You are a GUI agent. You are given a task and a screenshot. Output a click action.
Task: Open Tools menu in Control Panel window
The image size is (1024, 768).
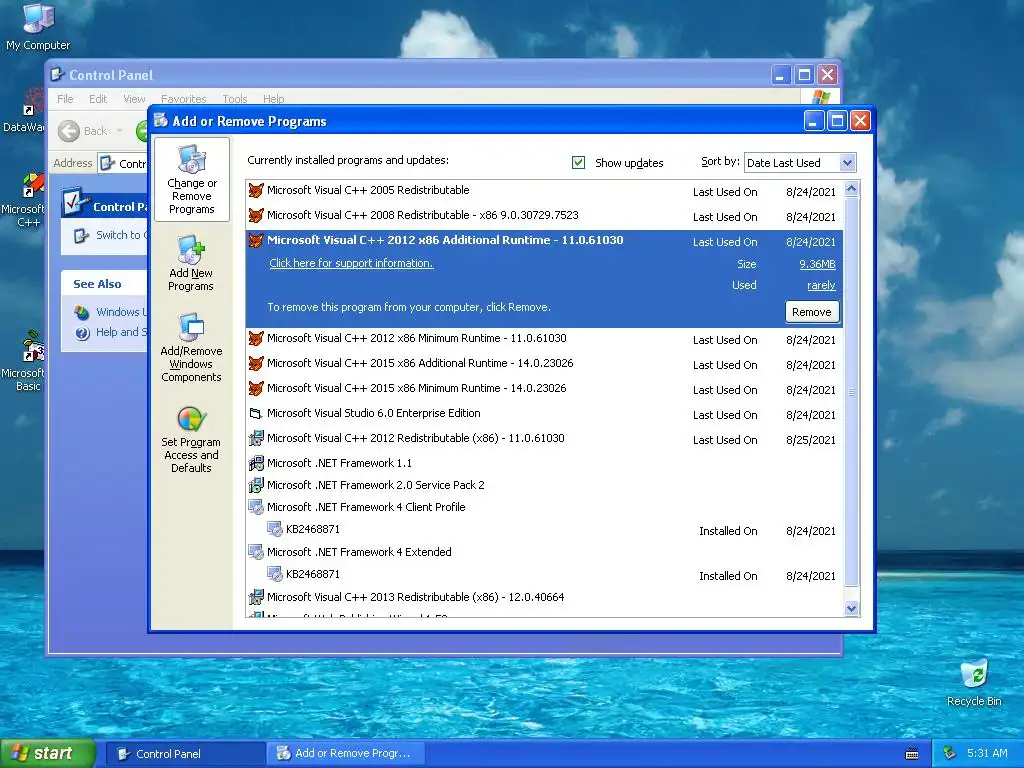[x=234, y=99]
